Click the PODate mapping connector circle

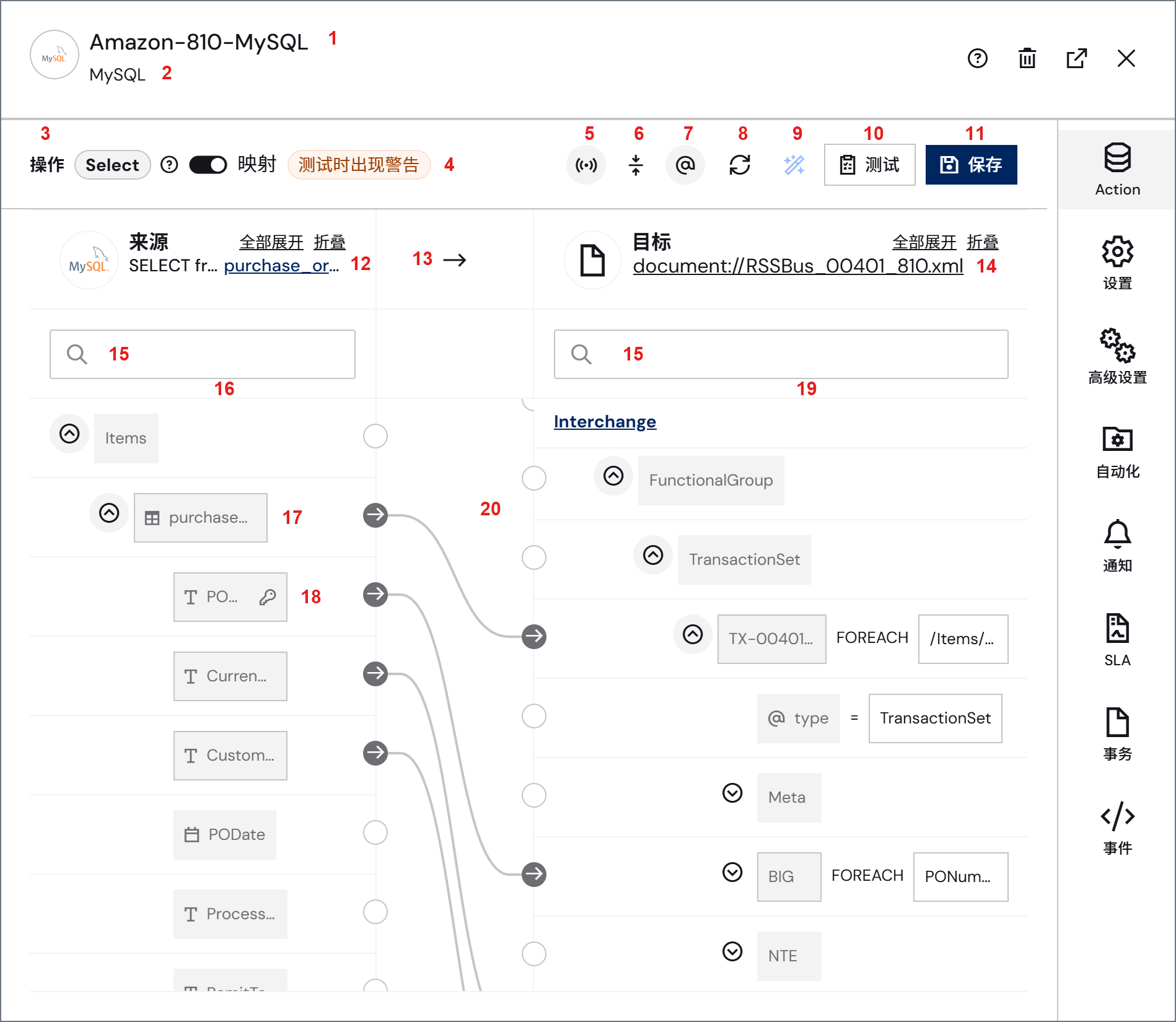coord(375,832)
